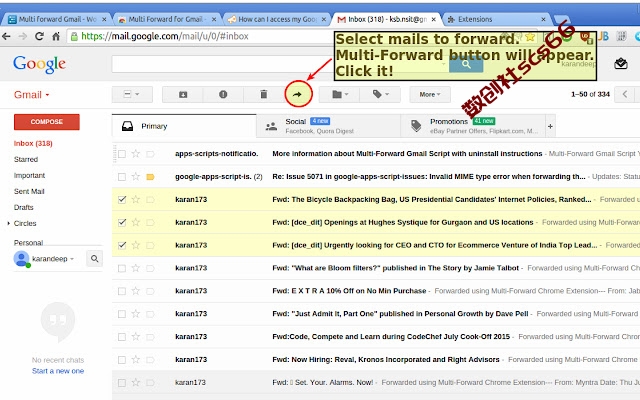The width and height of the screenshot is (640, 400).
Task: Click the chat search magnifier icon
Action: [94, 258]
